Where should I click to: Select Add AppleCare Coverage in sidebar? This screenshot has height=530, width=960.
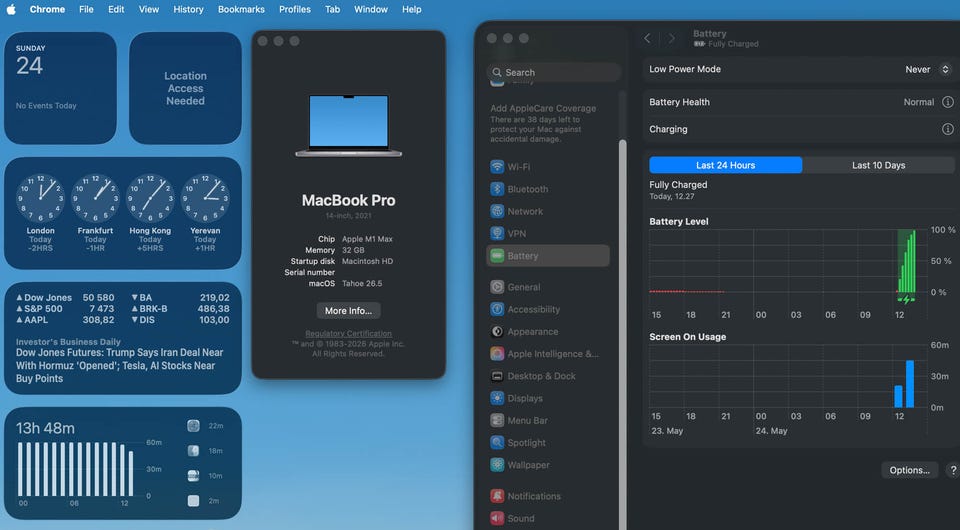point(543,123)
